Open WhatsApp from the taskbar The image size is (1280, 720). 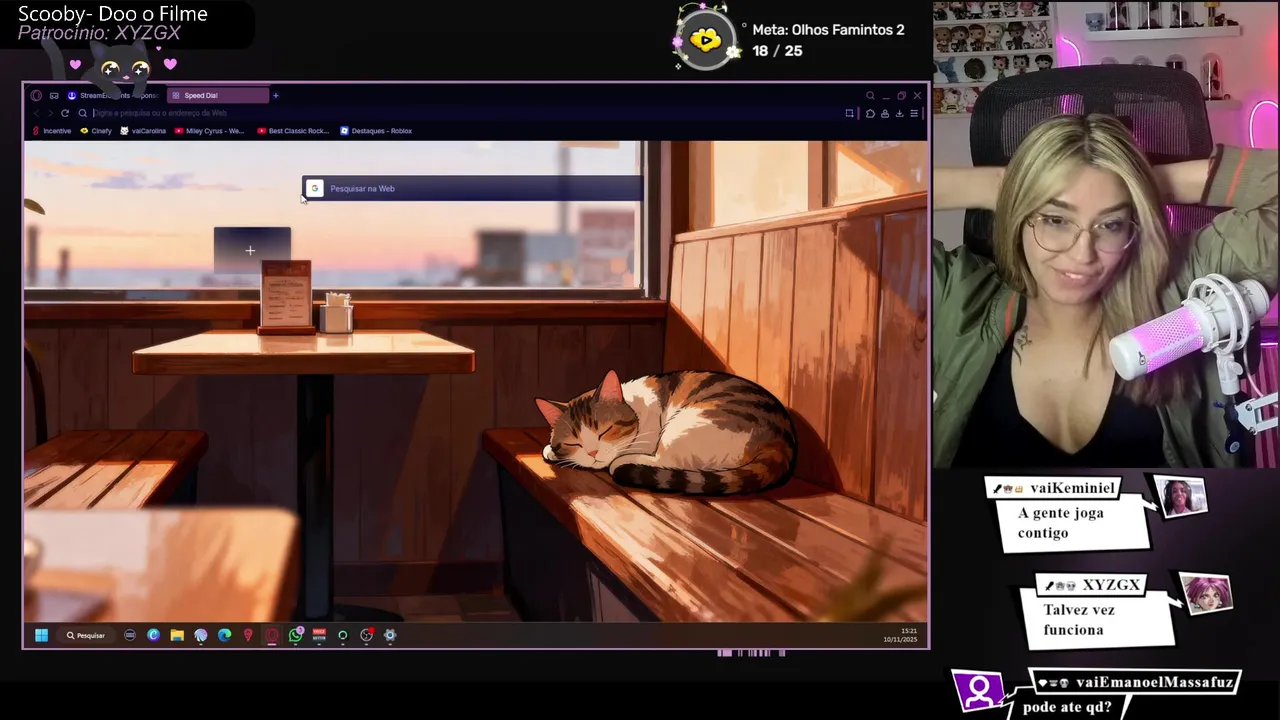[x=296, y=635]
